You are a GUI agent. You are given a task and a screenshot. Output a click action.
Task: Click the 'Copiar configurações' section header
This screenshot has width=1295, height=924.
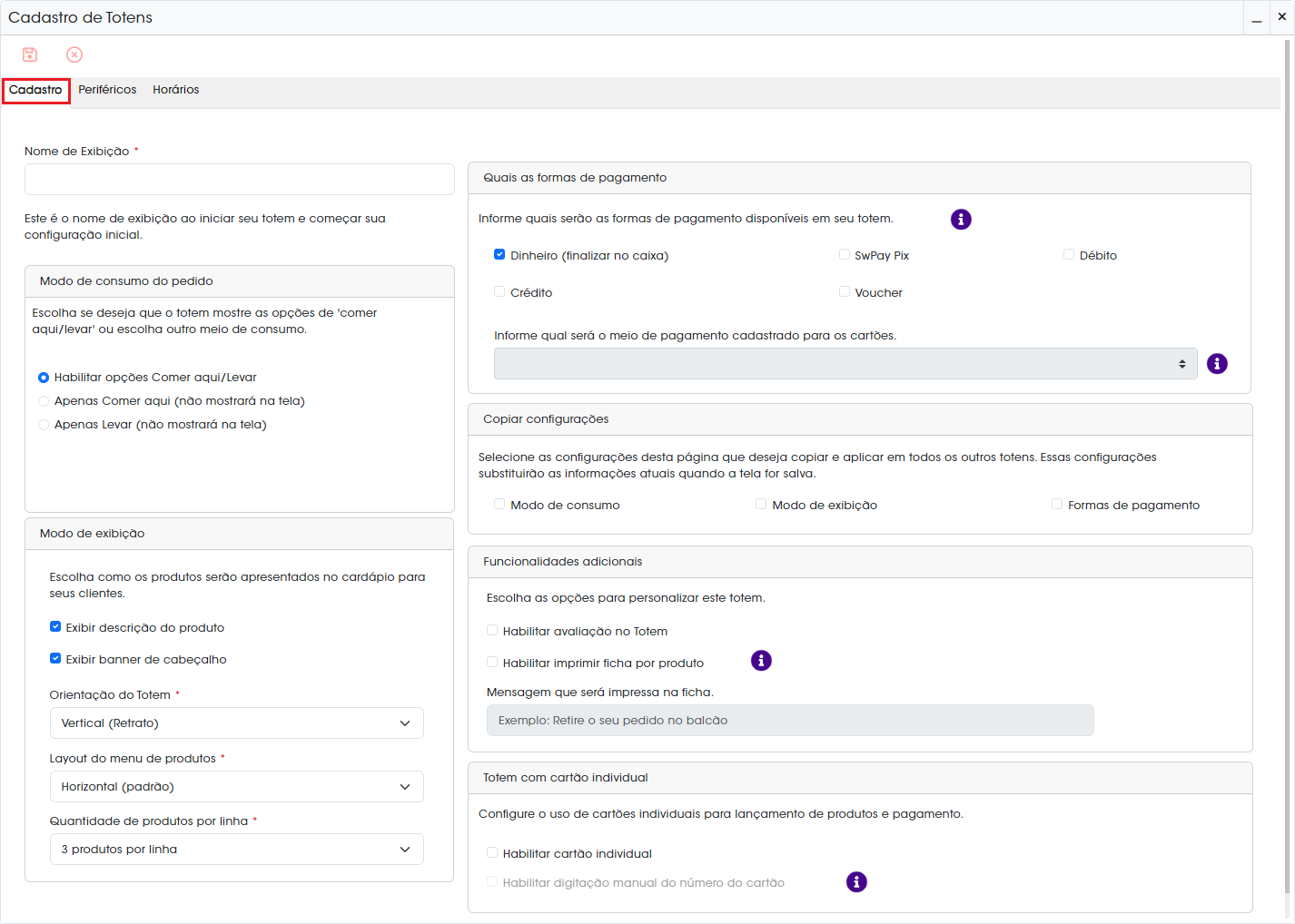click(860, 419)
